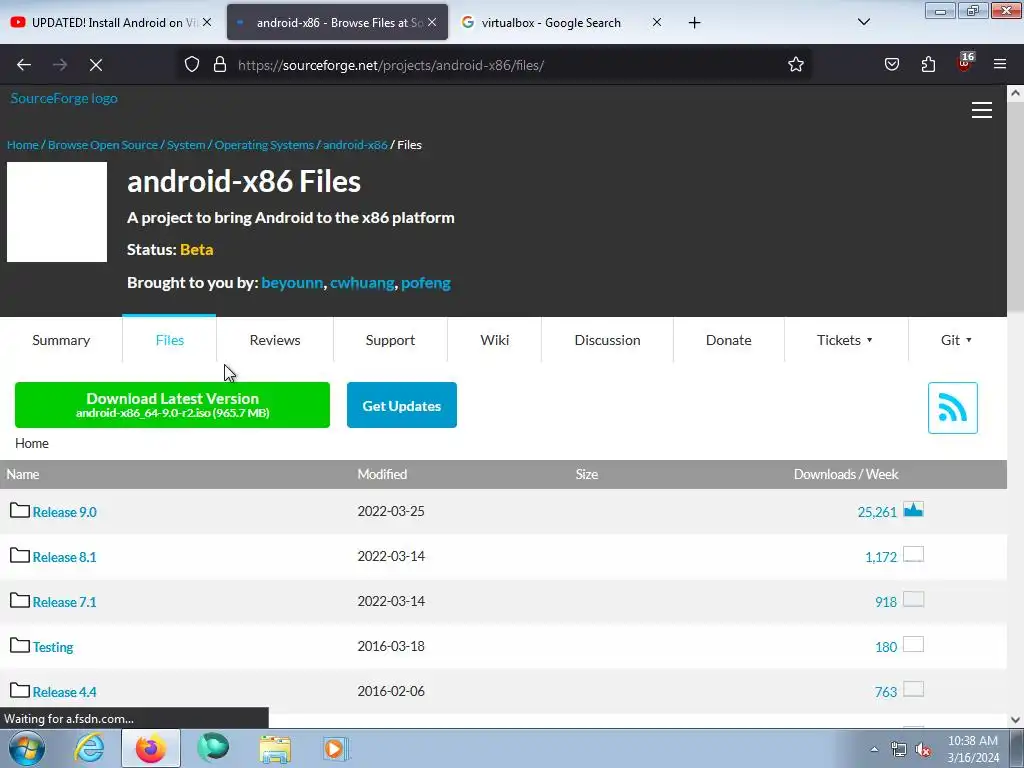Go to Browse Open Source breadcrumb
The height and width of the screenshot is (768, 1024).
103,145
